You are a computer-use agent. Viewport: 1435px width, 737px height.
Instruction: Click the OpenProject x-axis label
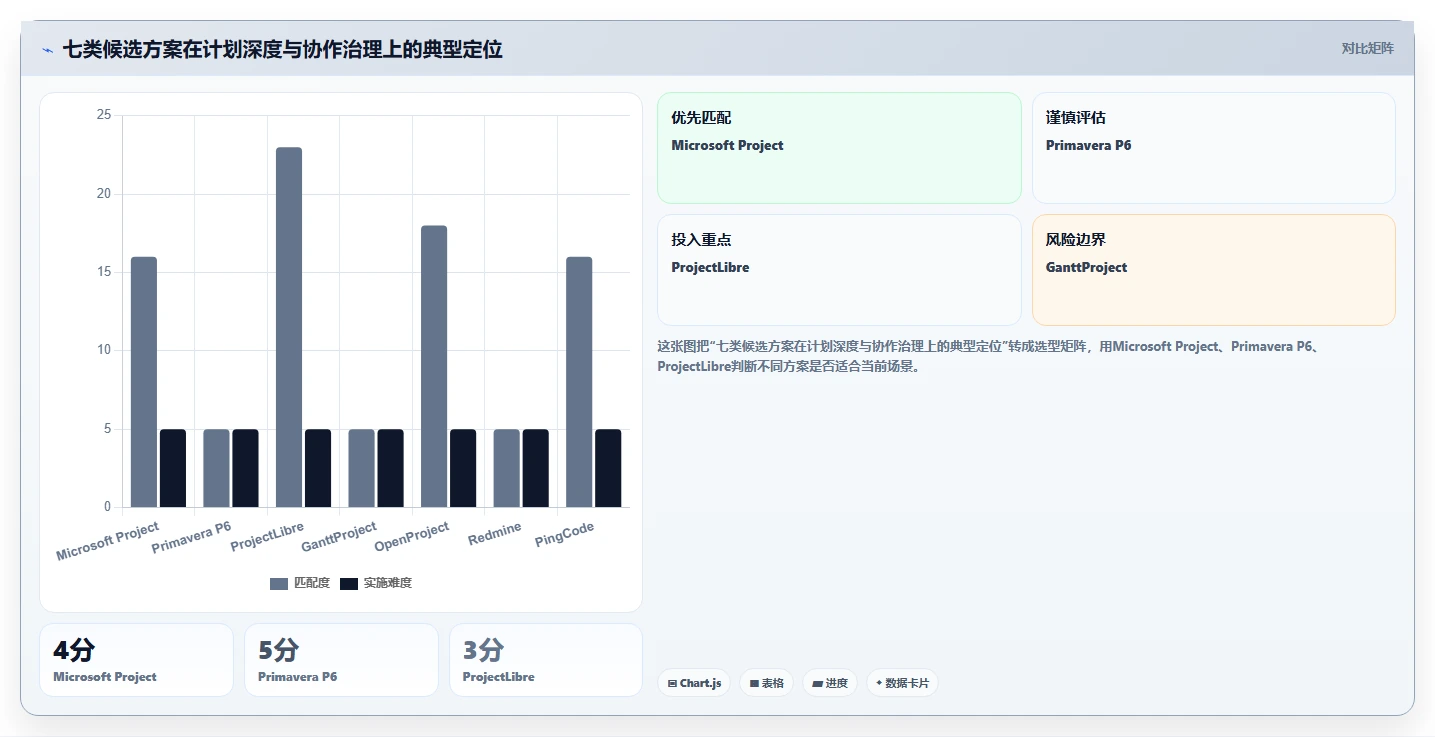pyautogui.click(x=412, y=537)
